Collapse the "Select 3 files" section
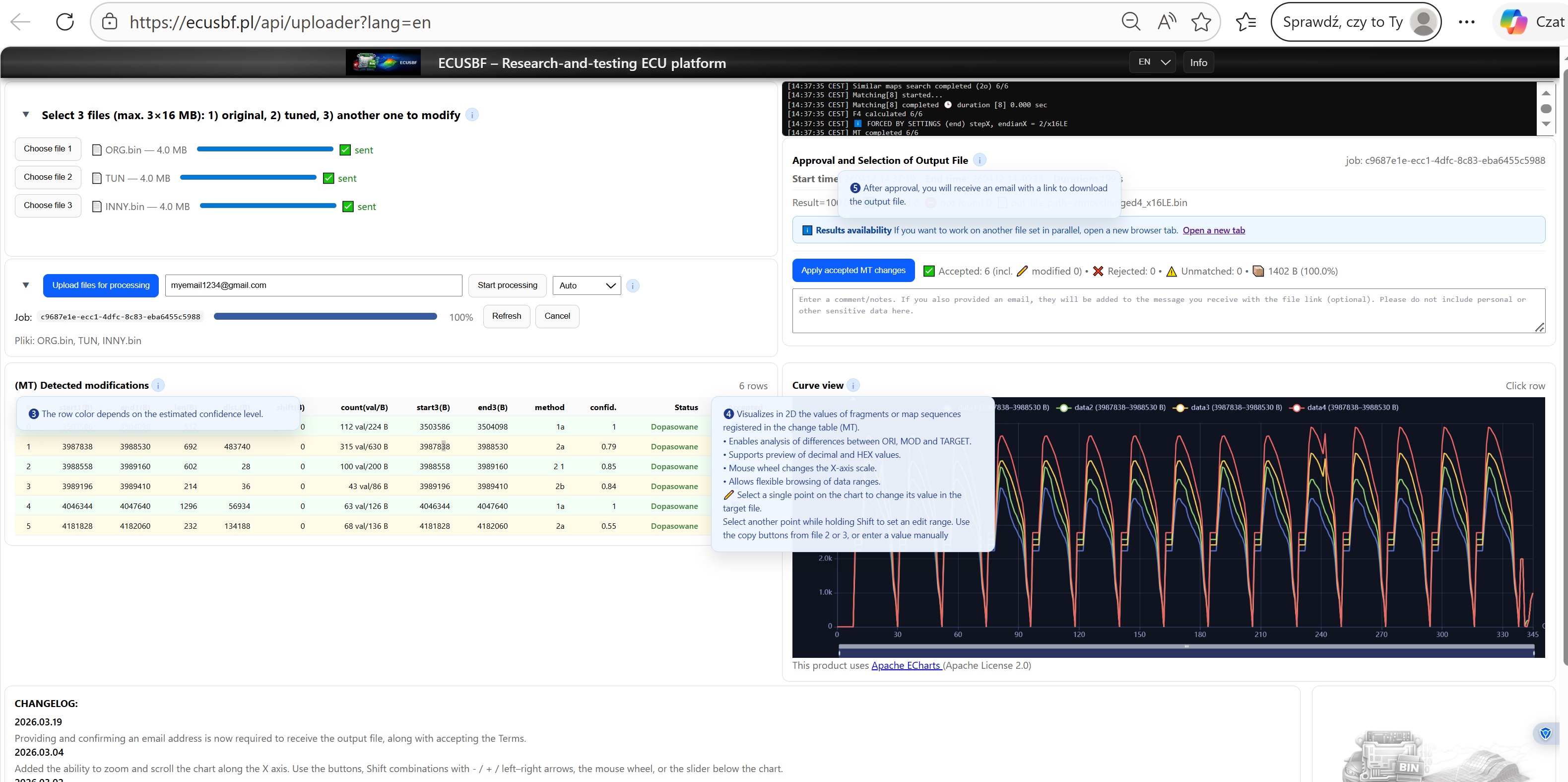The height and width of the screenshot is (782, 1568). click(x=26, y=115)
